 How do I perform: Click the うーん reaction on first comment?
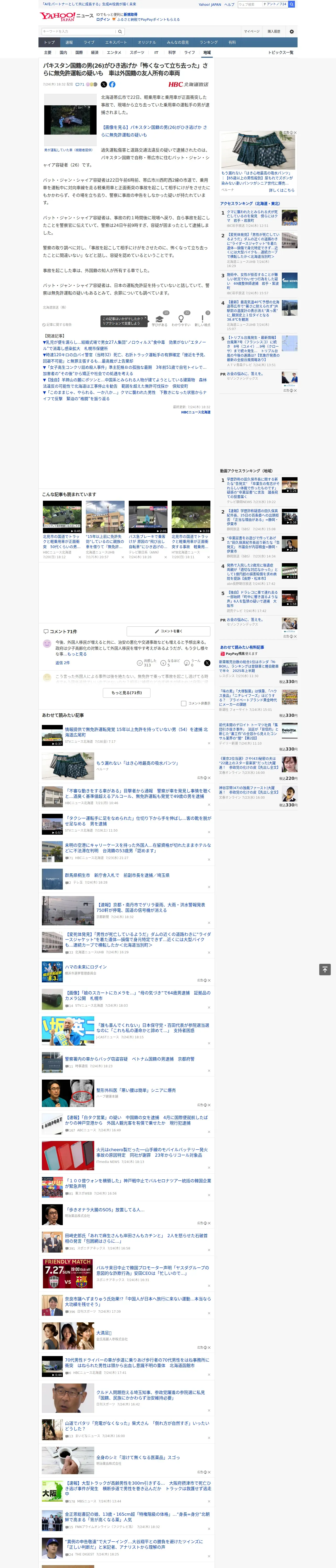click(187, 663)
